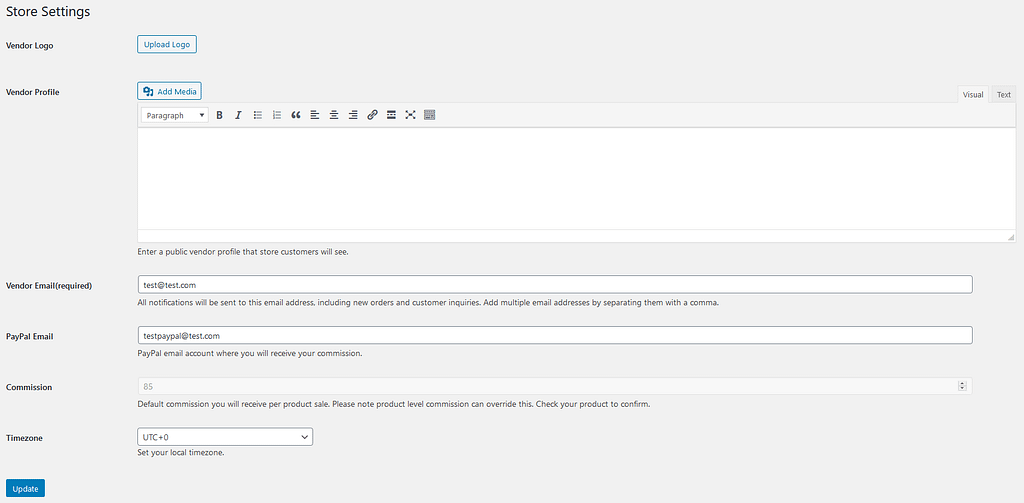The height and width of the screenshot is (503, 1024).
Task: Expand the Timezone UTC+0 dropdown
Action: (225, 437)
